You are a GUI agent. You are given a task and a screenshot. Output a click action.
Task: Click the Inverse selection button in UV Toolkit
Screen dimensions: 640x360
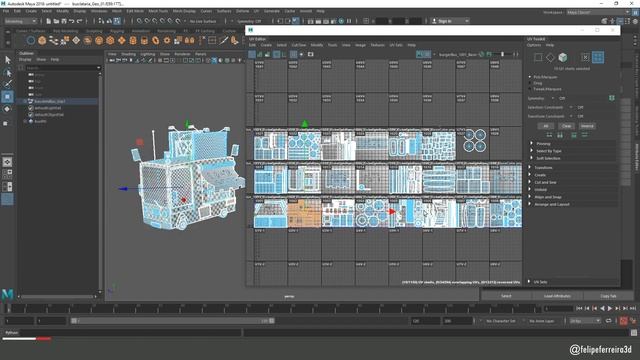click(587, 126)
